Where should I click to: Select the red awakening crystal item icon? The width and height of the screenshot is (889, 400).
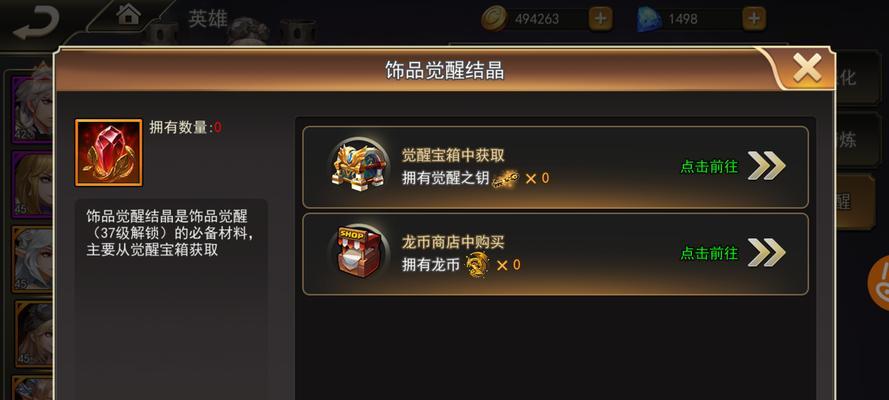pyautogui.click(x=108, y=152)
